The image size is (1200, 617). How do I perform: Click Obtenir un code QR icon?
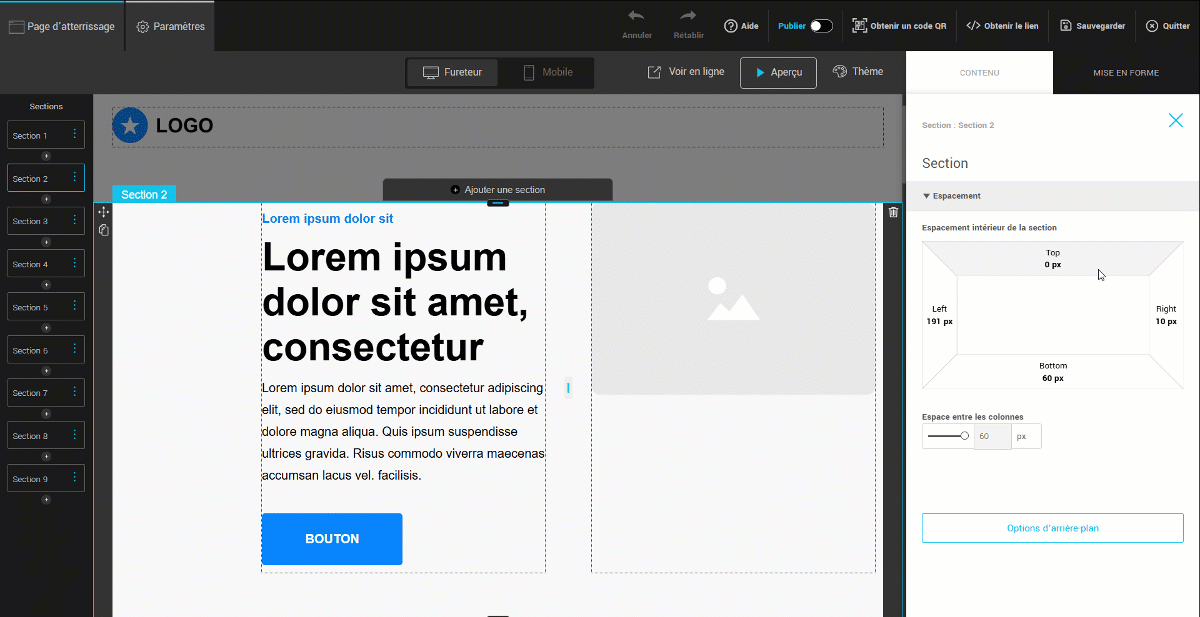pos(859,26)
